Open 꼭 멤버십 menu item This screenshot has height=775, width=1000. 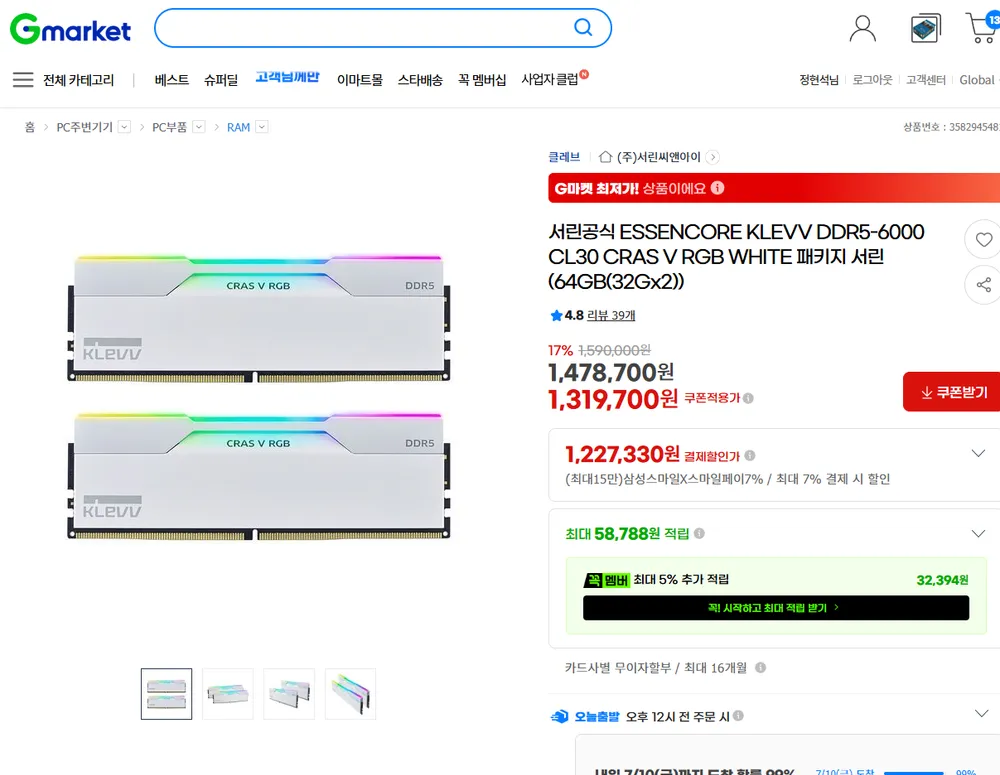point(482,80)
